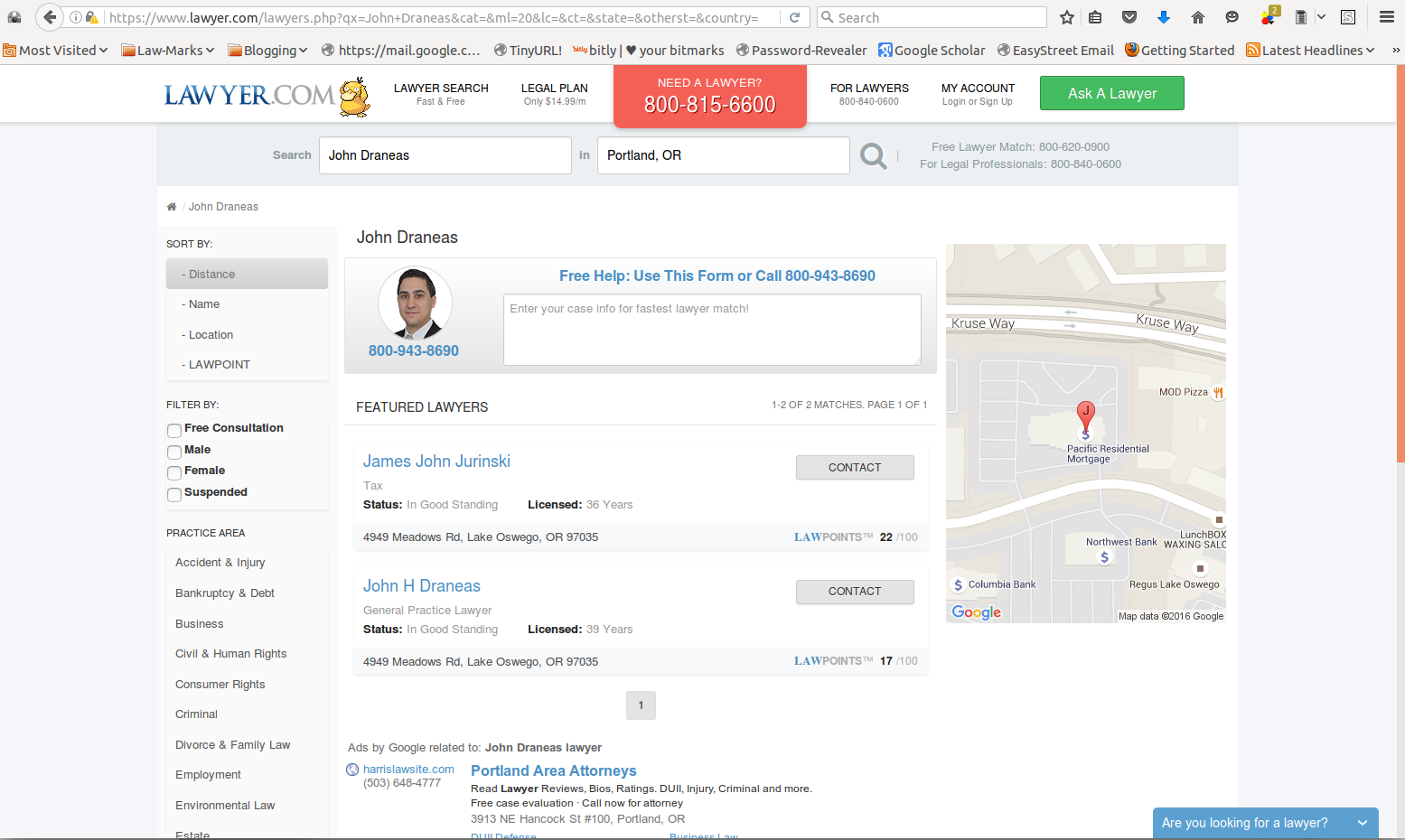This screenshot has width=1405, height=840.
Task: Expand the 'Are you looking for a lawyer?' chat
Action: 1265,823
